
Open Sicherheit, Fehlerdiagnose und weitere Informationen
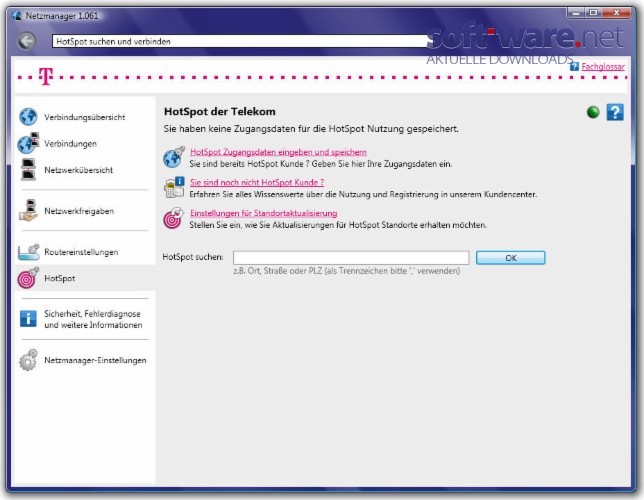pos(93,319)
